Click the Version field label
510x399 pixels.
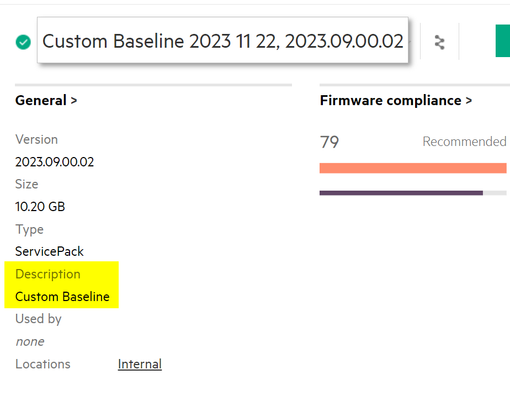(x=37, y=139)
